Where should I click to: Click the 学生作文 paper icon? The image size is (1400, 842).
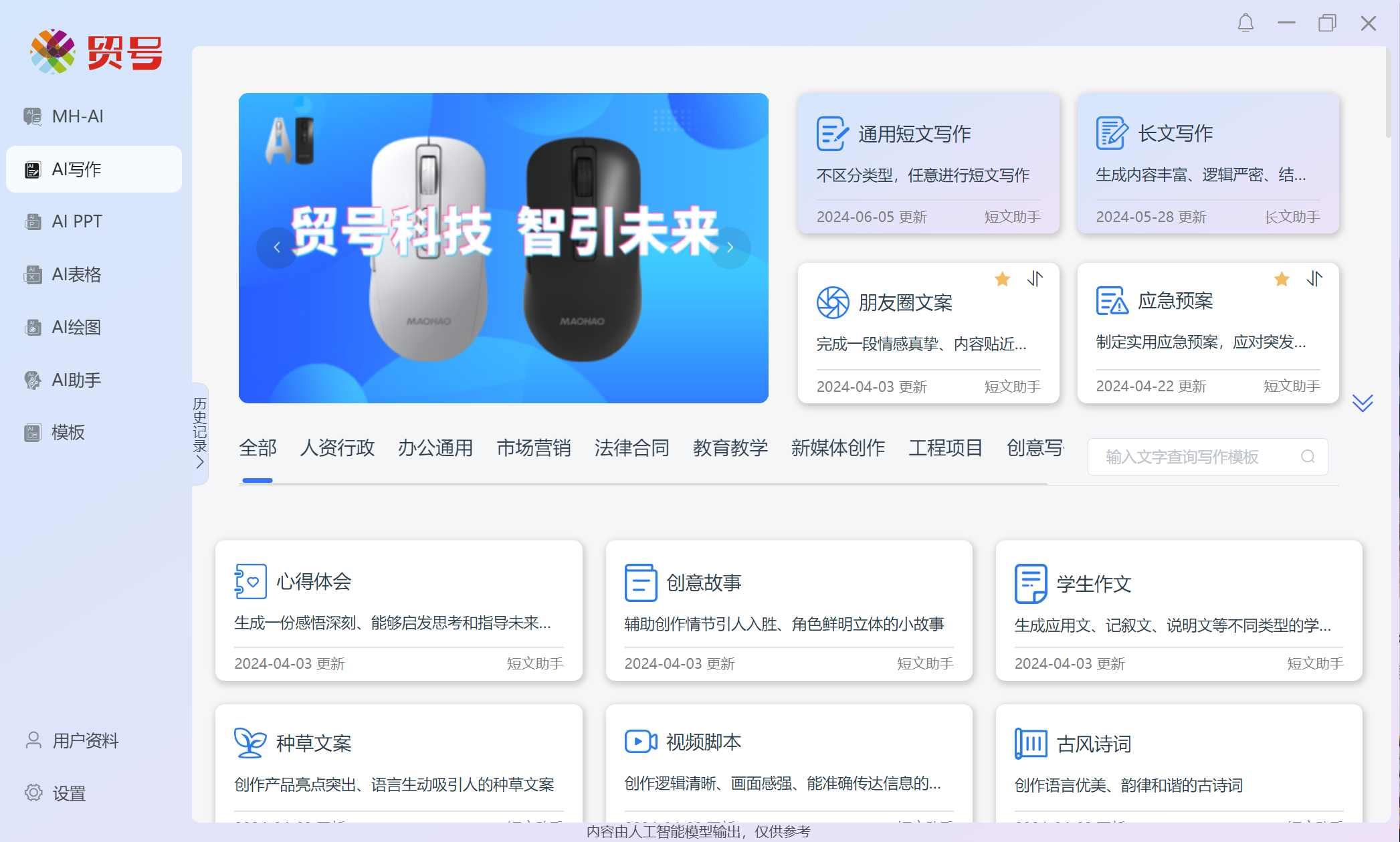click(x=1031, y=584)
